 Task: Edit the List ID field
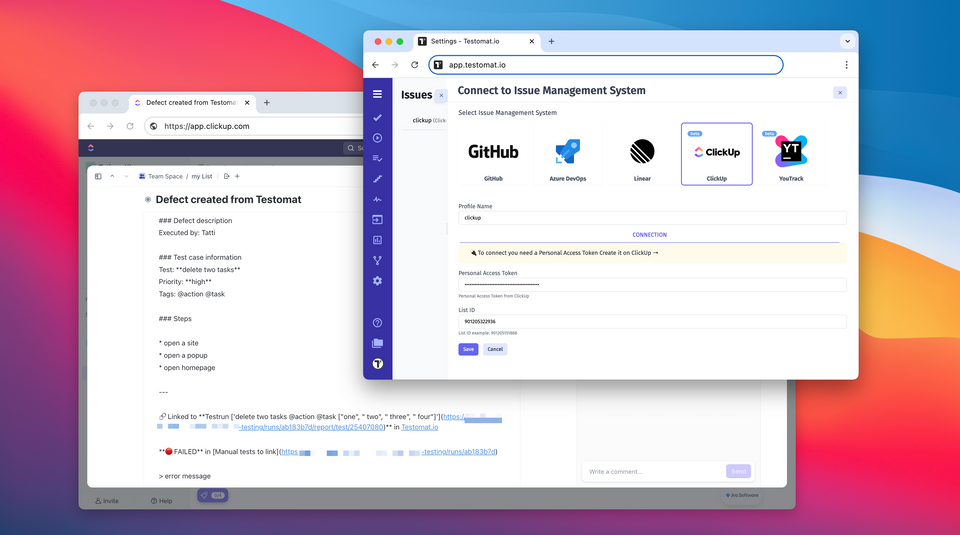pos(652,321)
